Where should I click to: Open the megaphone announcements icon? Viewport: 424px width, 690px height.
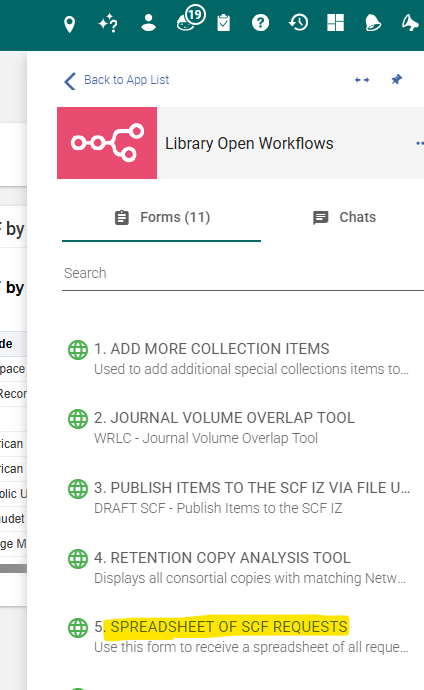[410, 23]
